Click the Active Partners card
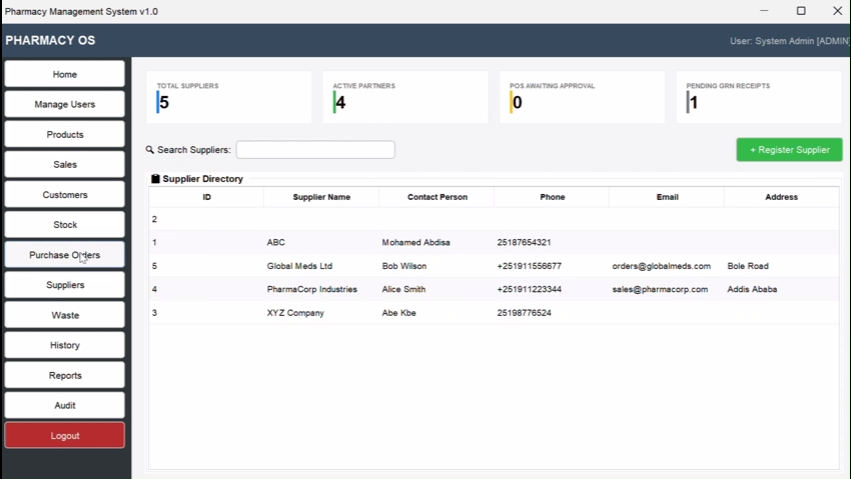This screenshot has height=479, width=851. (x=405, y=97)
